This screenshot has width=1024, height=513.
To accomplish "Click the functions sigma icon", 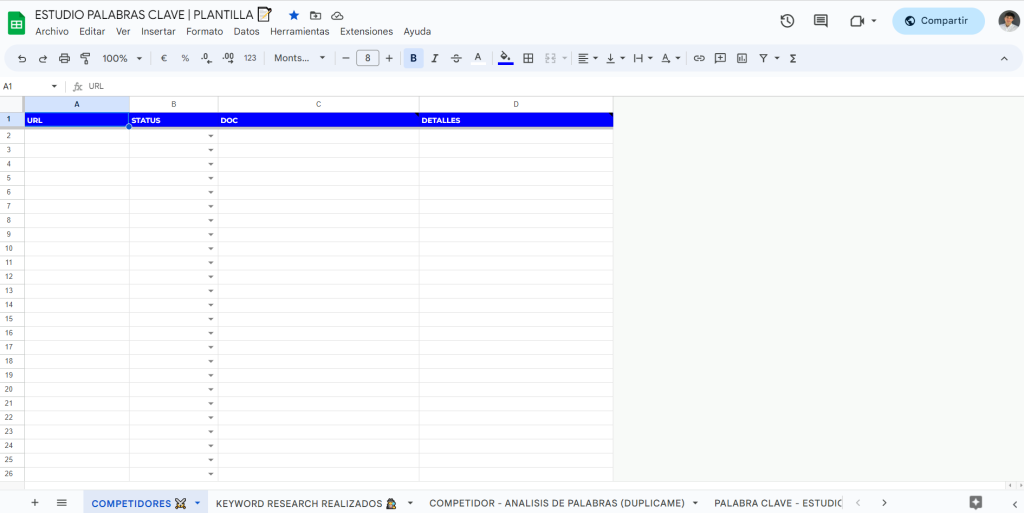I will (793, 58).
